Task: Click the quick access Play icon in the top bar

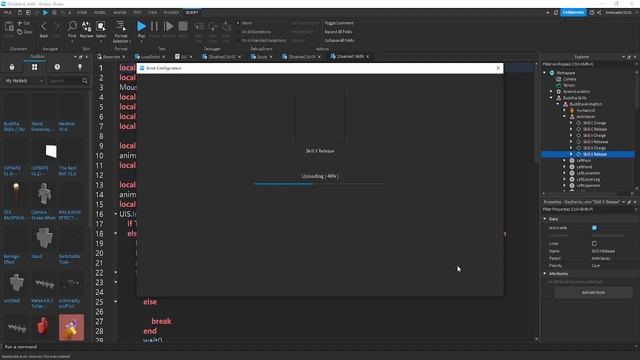Action: point(45,13)
